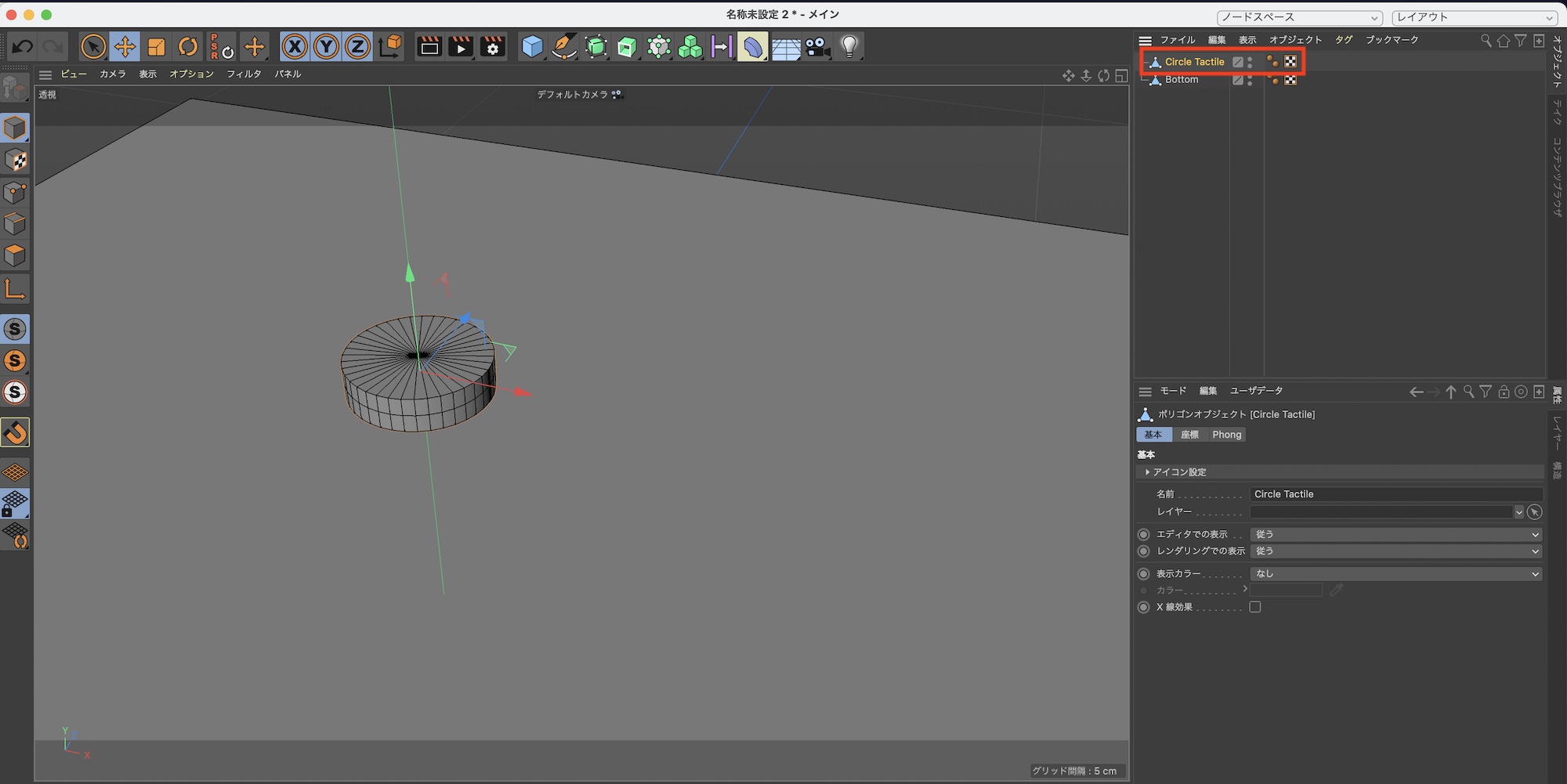Toggle the Z-axis lock

(357, 47)
